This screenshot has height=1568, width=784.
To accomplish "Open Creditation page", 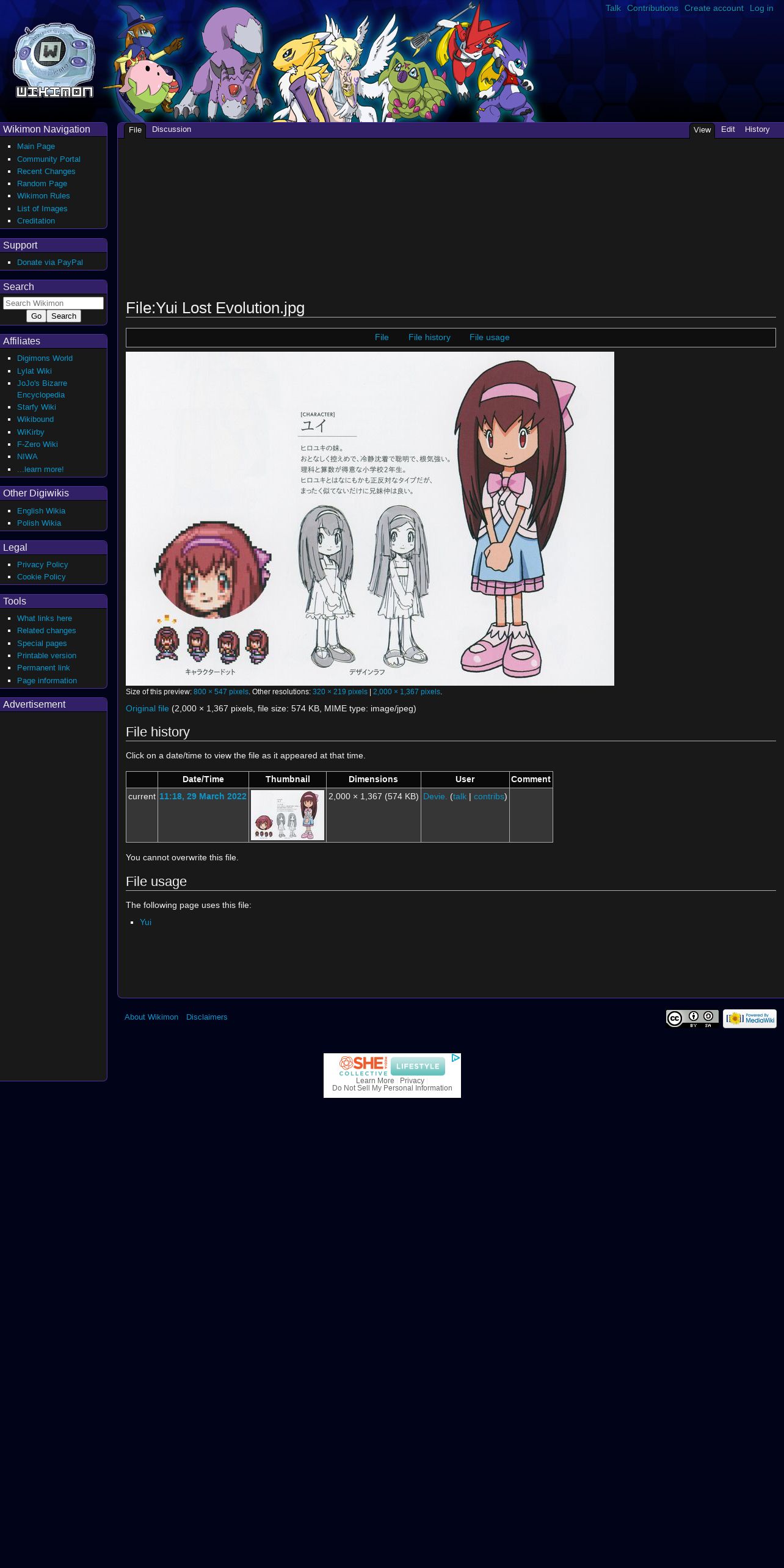I will click(x=36, y=221).
